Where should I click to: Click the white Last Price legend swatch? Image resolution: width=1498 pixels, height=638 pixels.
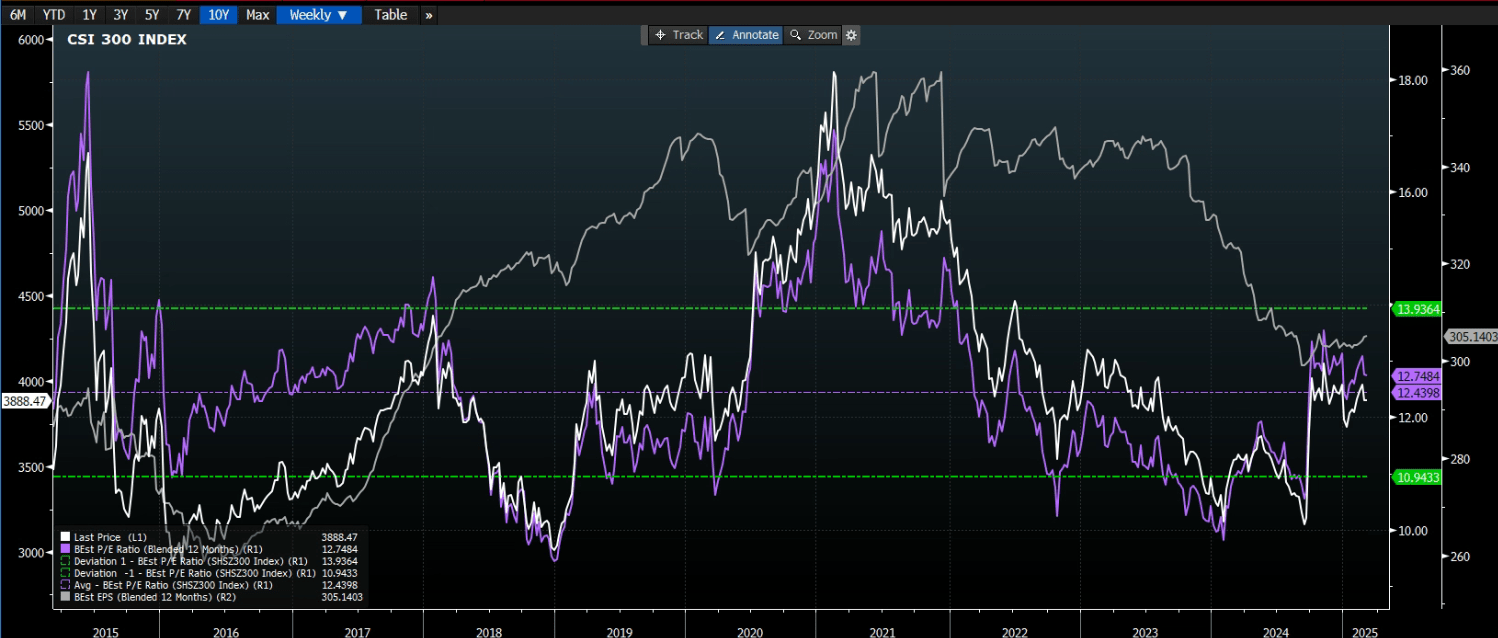tap(65, 537)
